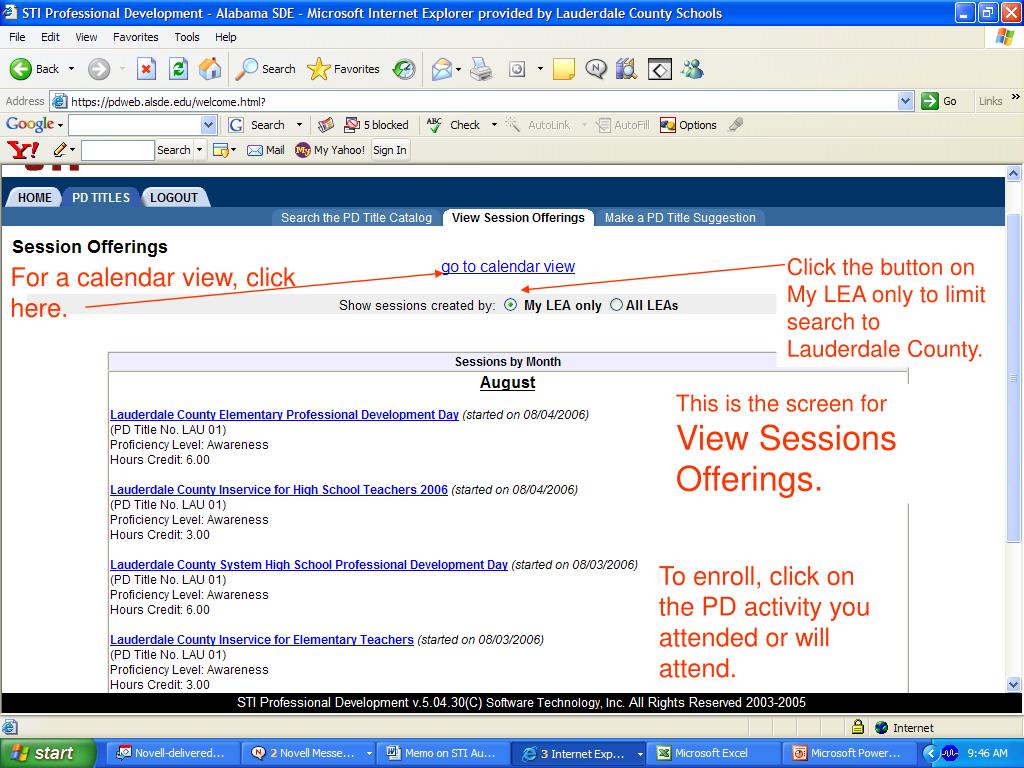Click the IE Back arrow button
The width and height of the screenshot is (1024, 768).
coord(34,69)
